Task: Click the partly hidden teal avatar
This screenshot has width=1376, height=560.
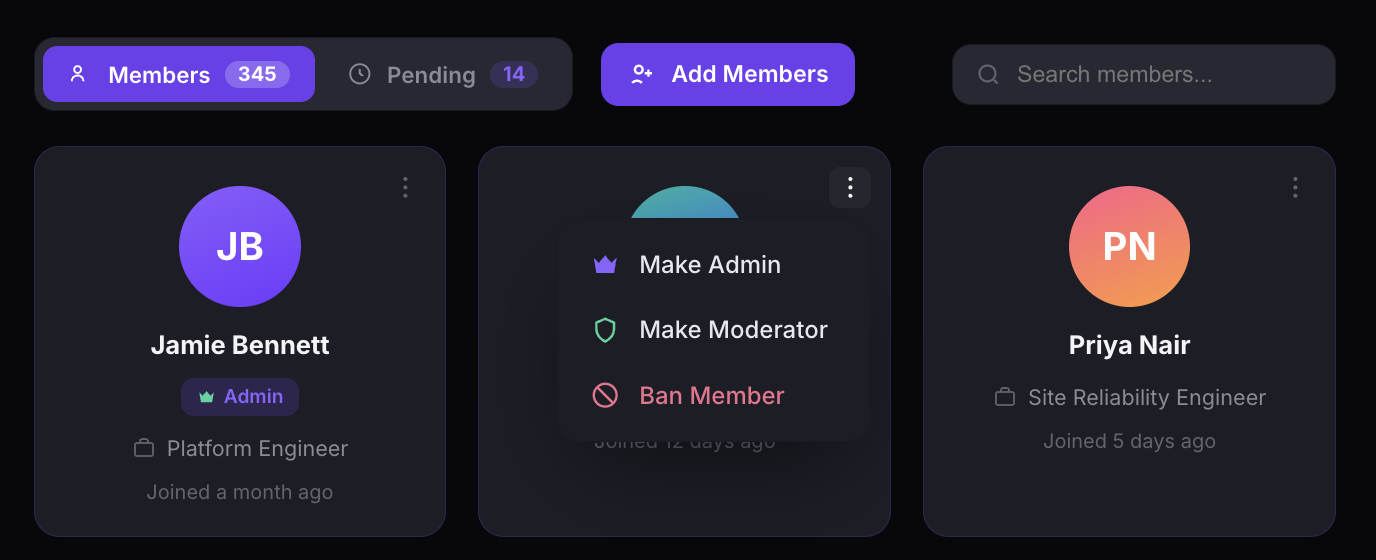Action: [684, 203]
